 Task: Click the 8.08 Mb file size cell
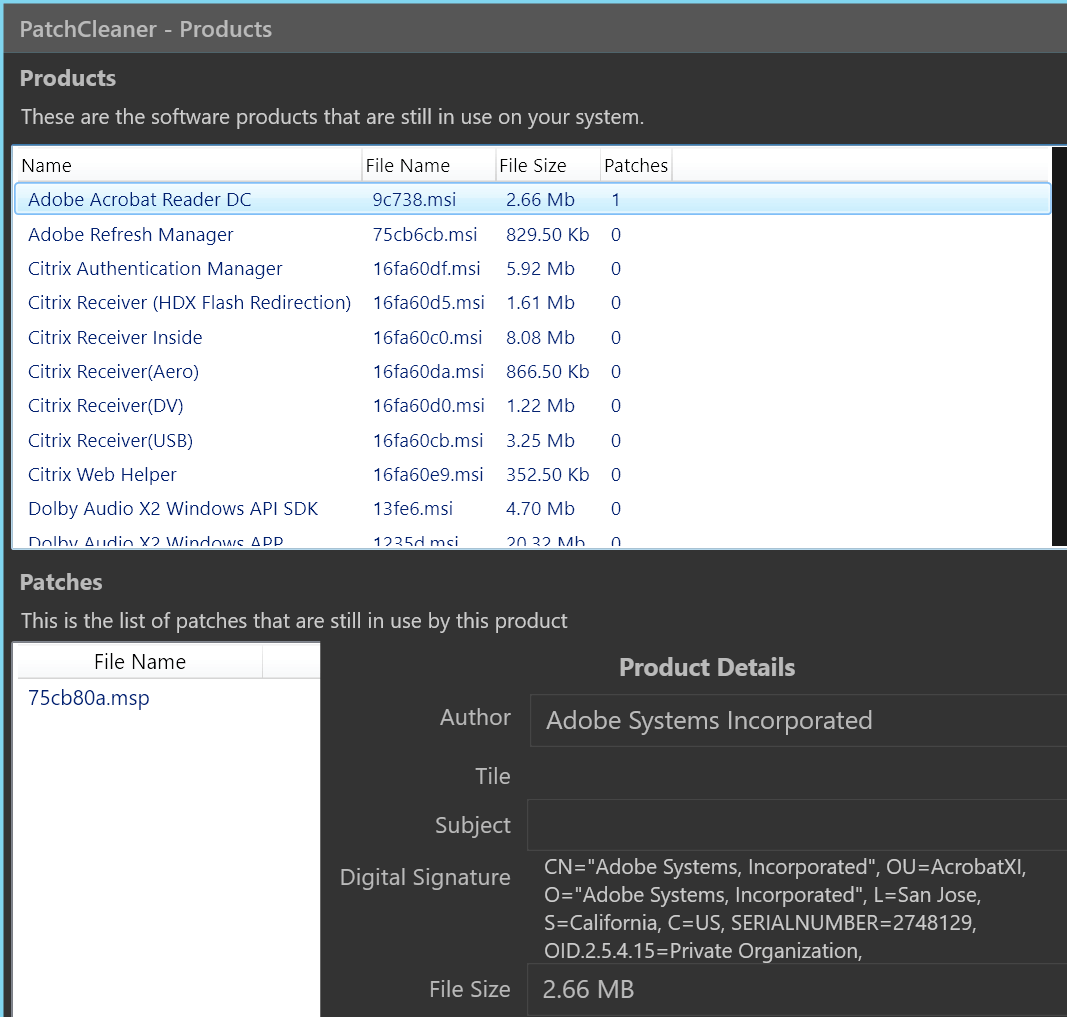point(540,337)
